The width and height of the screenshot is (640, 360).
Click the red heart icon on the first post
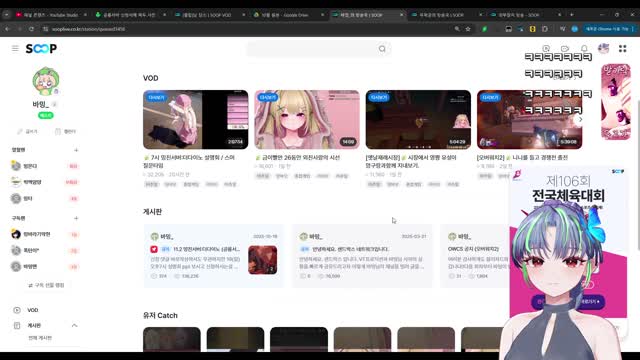[x=154, y=249]
